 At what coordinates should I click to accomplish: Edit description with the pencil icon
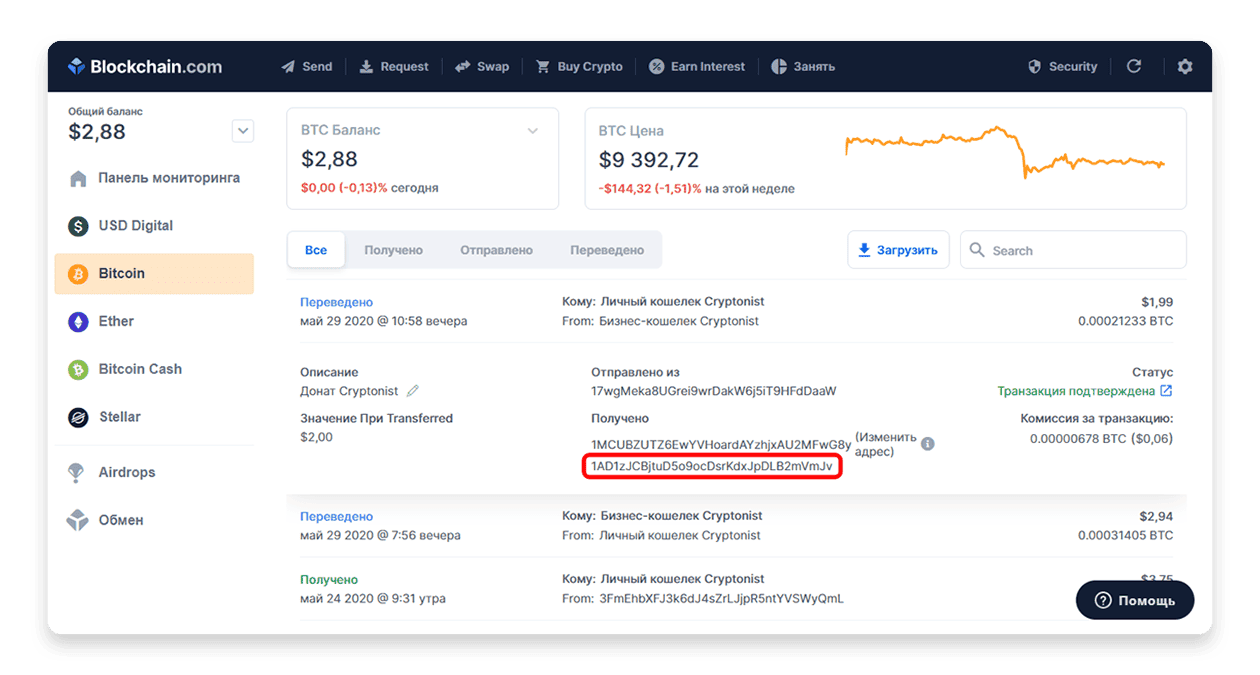412,391
